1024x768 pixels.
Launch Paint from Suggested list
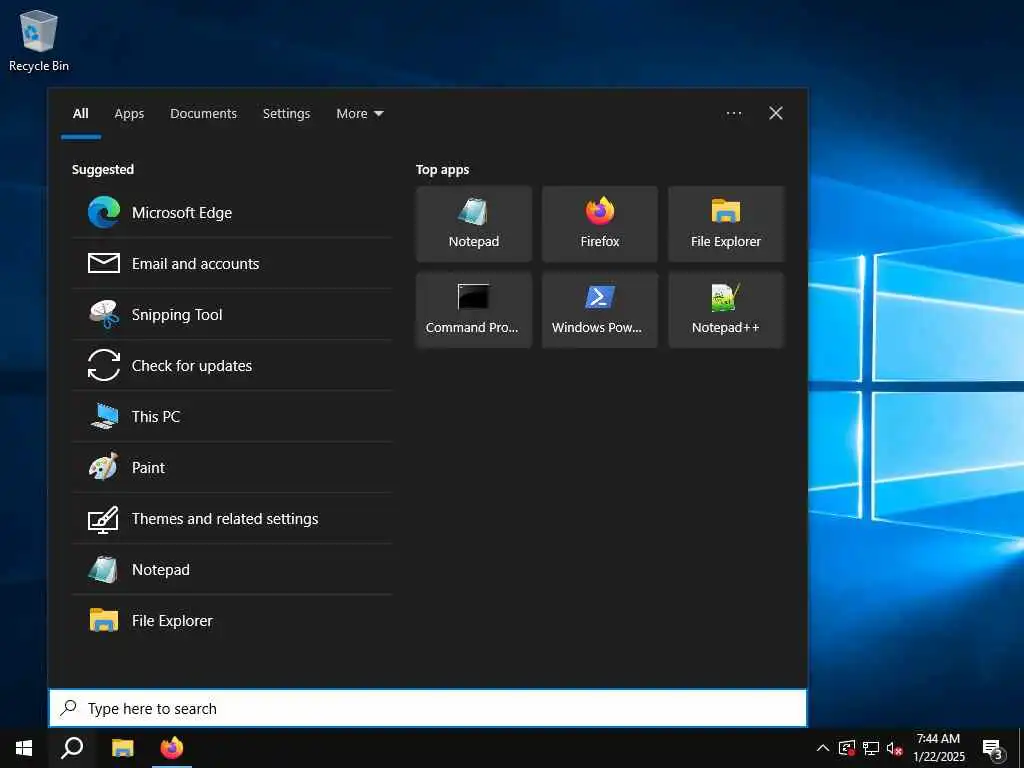point(232,468)
